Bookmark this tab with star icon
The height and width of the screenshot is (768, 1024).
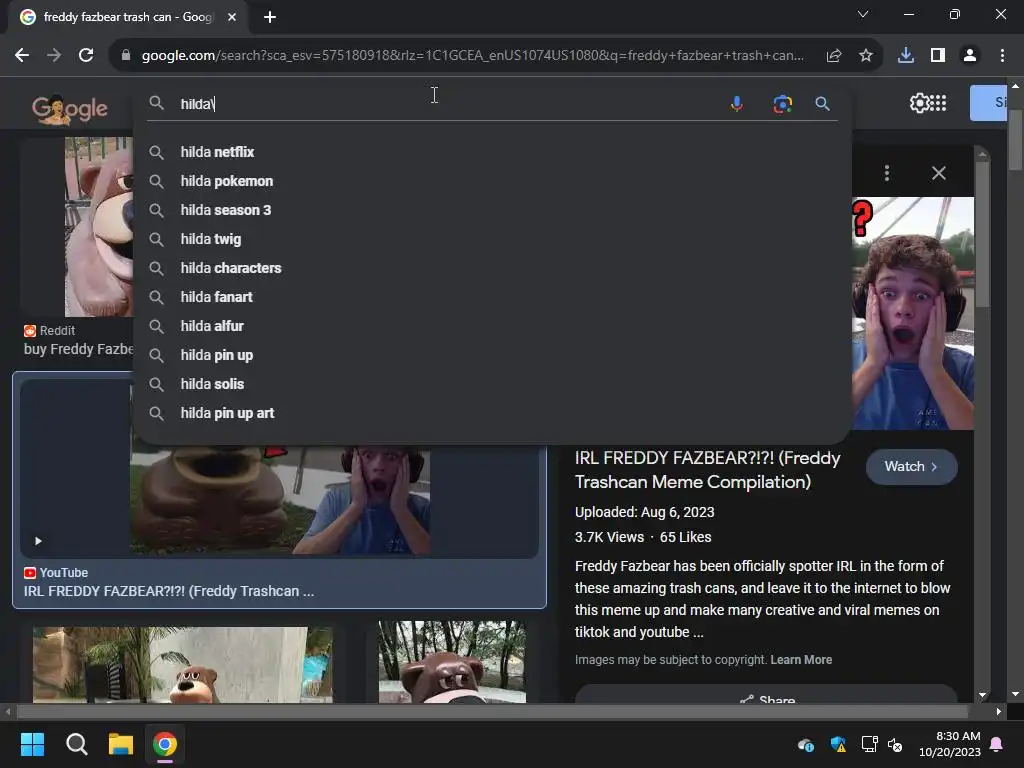tap(865, 56)
